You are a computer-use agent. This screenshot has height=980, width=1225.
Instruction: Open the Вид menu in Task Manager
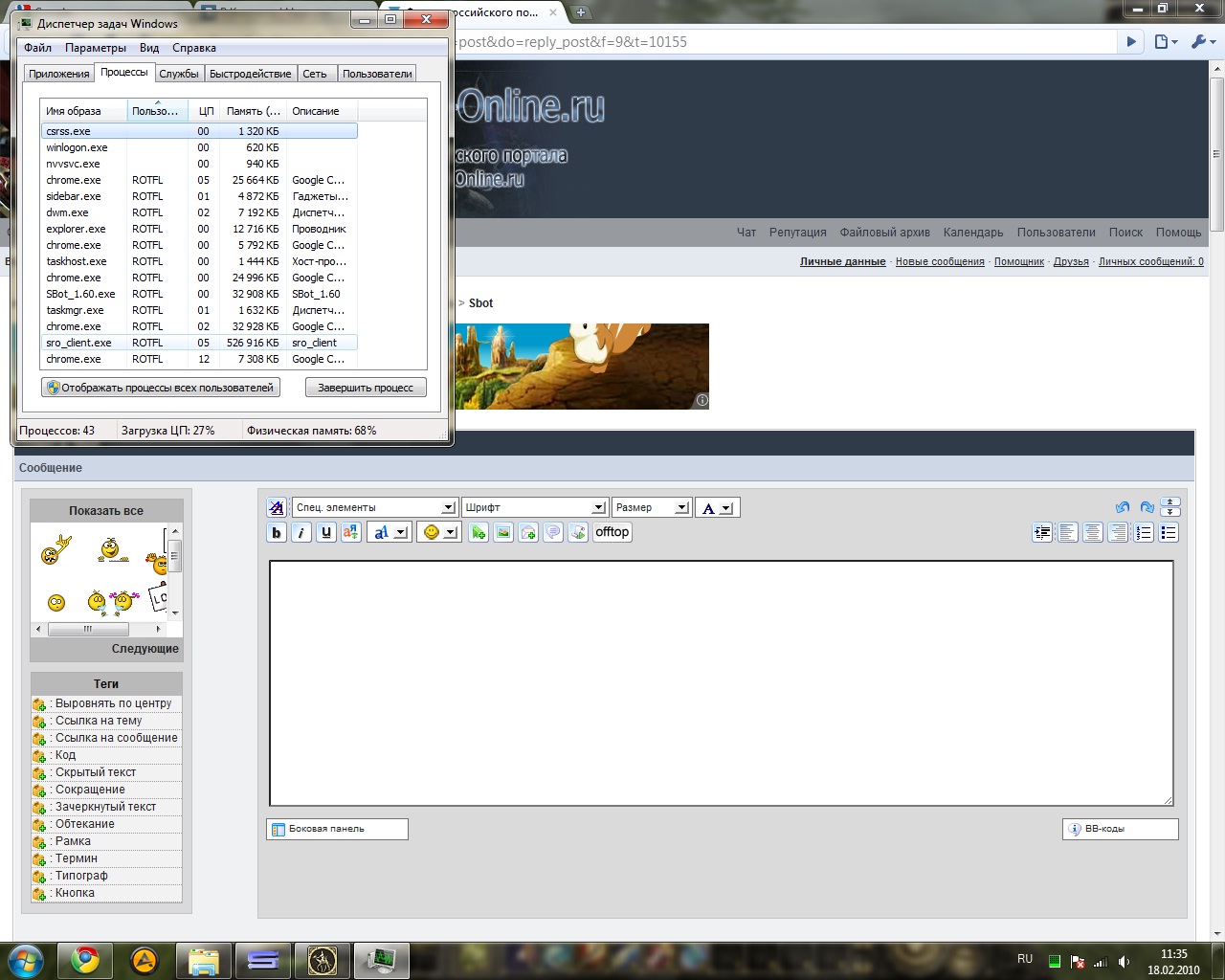149,48
